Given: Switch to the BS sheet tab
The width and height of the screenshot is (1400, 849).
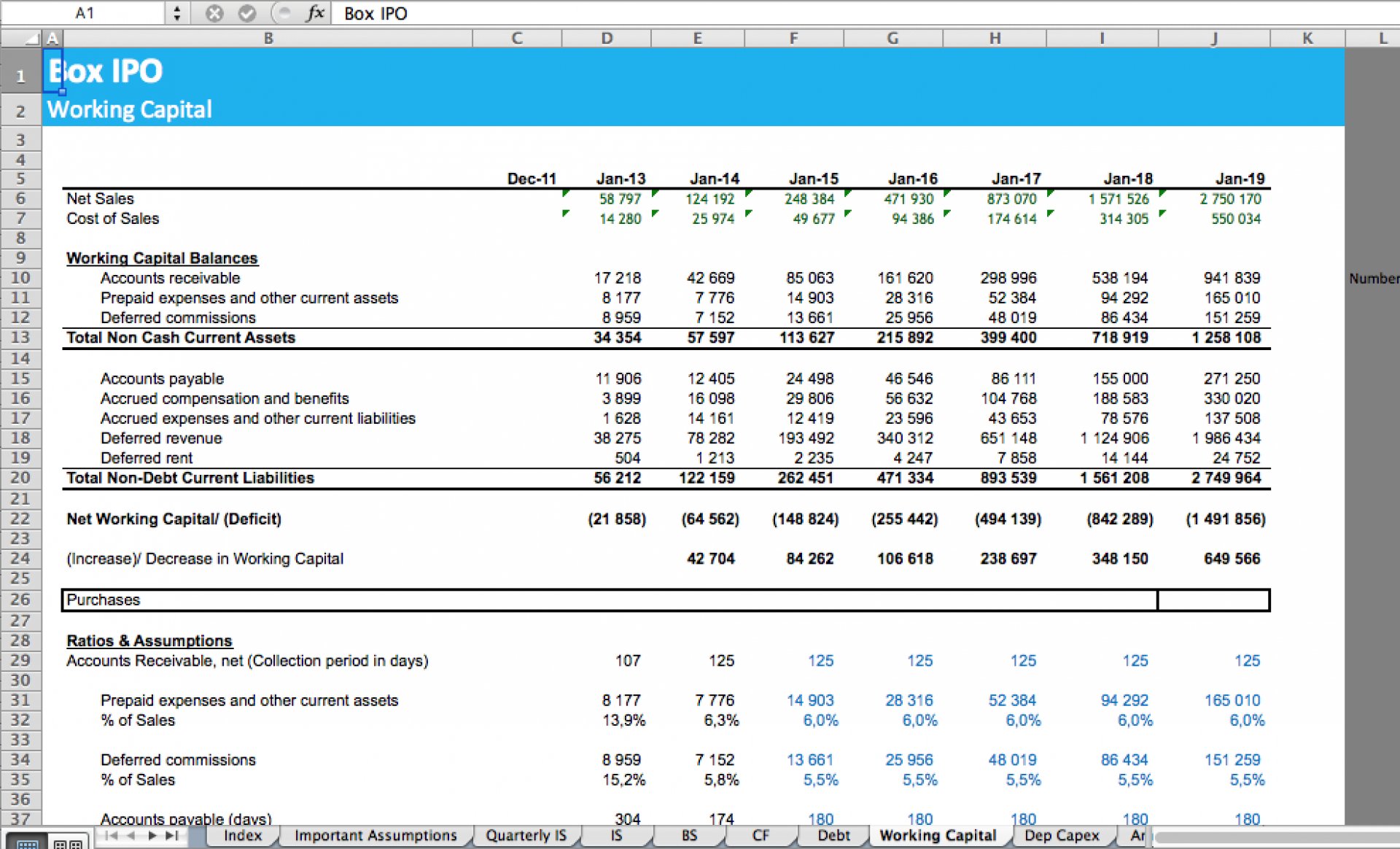Looking at the screenshot, I should (x=689, y=836).
